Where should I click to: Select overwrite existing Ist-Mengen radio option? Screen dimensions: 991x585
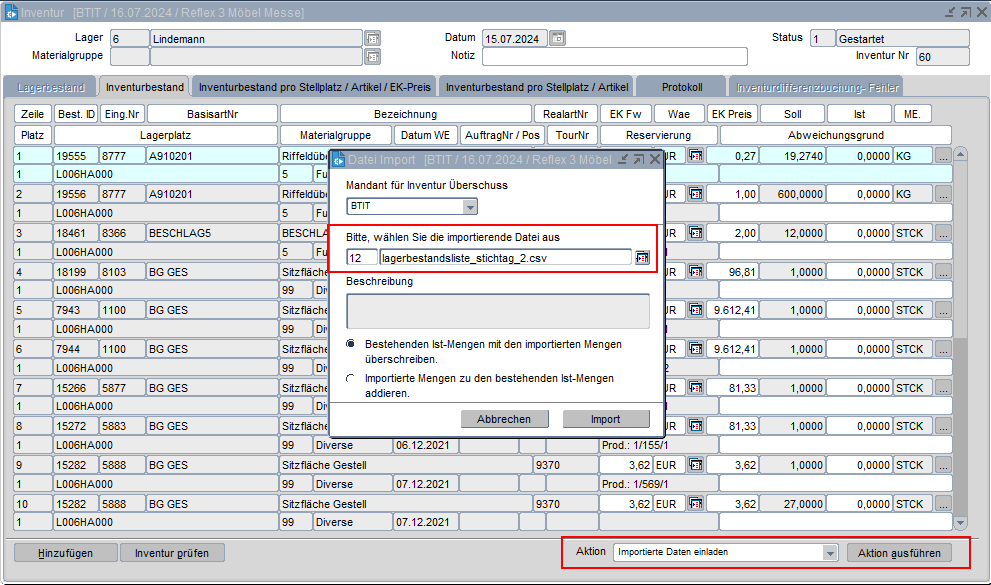click(351, 344)
